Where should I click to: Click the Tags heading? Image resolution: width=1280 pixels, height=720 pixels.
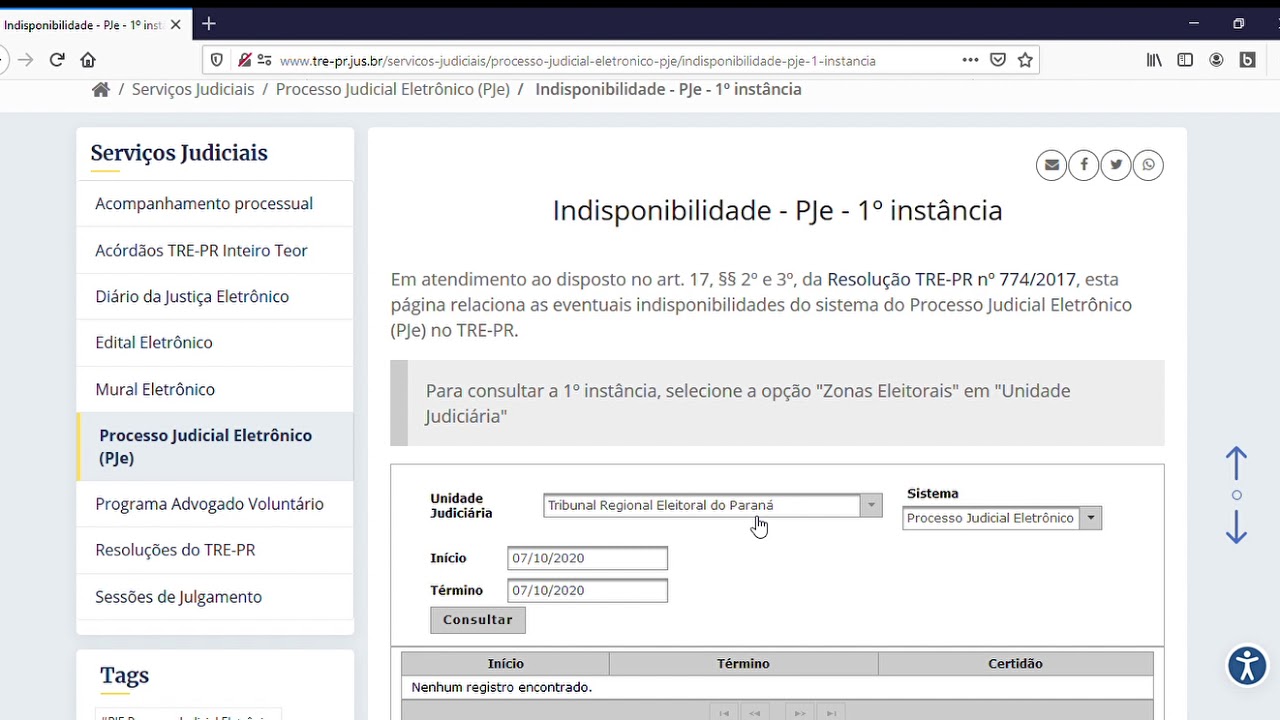pyautogui.click(x=124, y=676)
